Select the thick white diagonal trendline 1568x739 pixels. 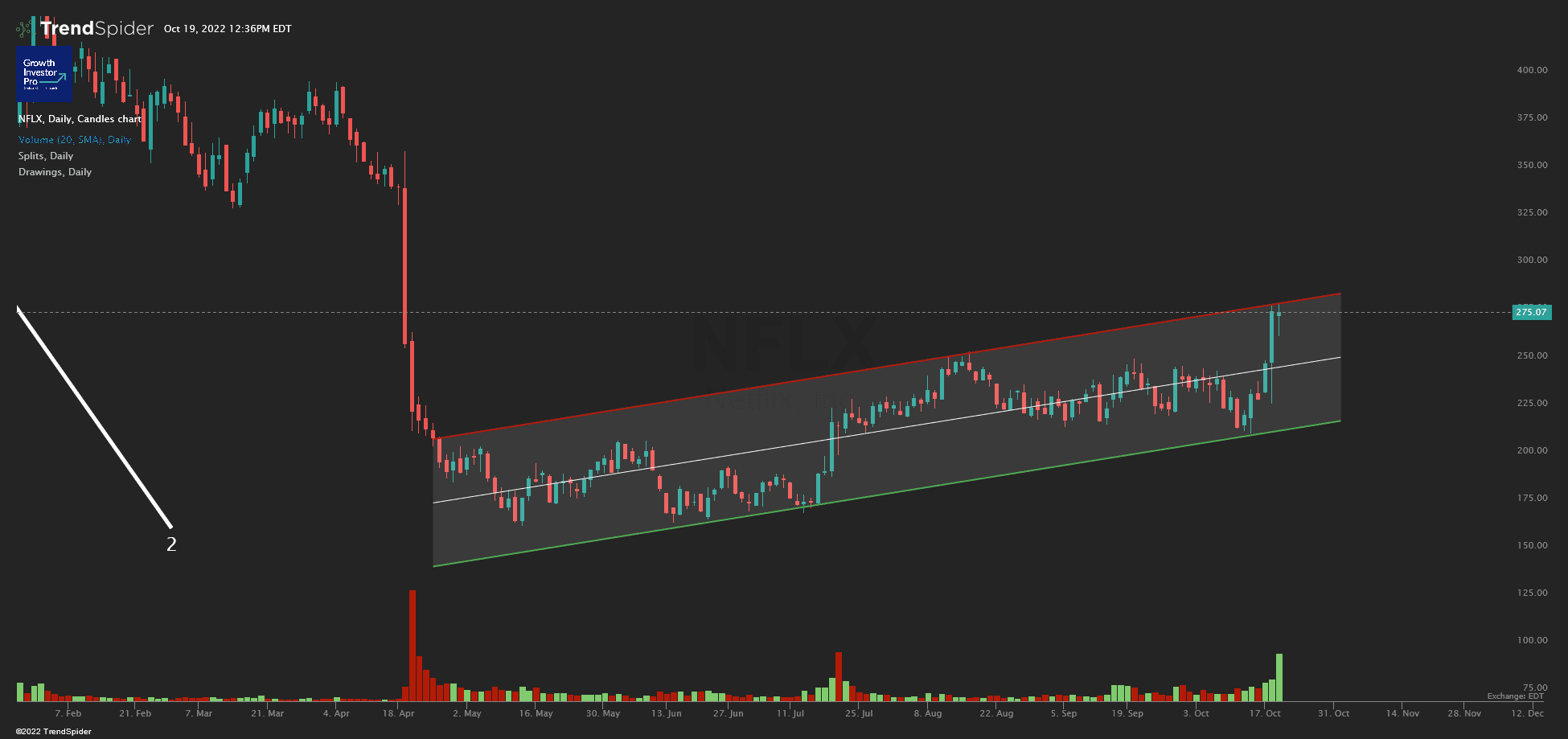94,417
